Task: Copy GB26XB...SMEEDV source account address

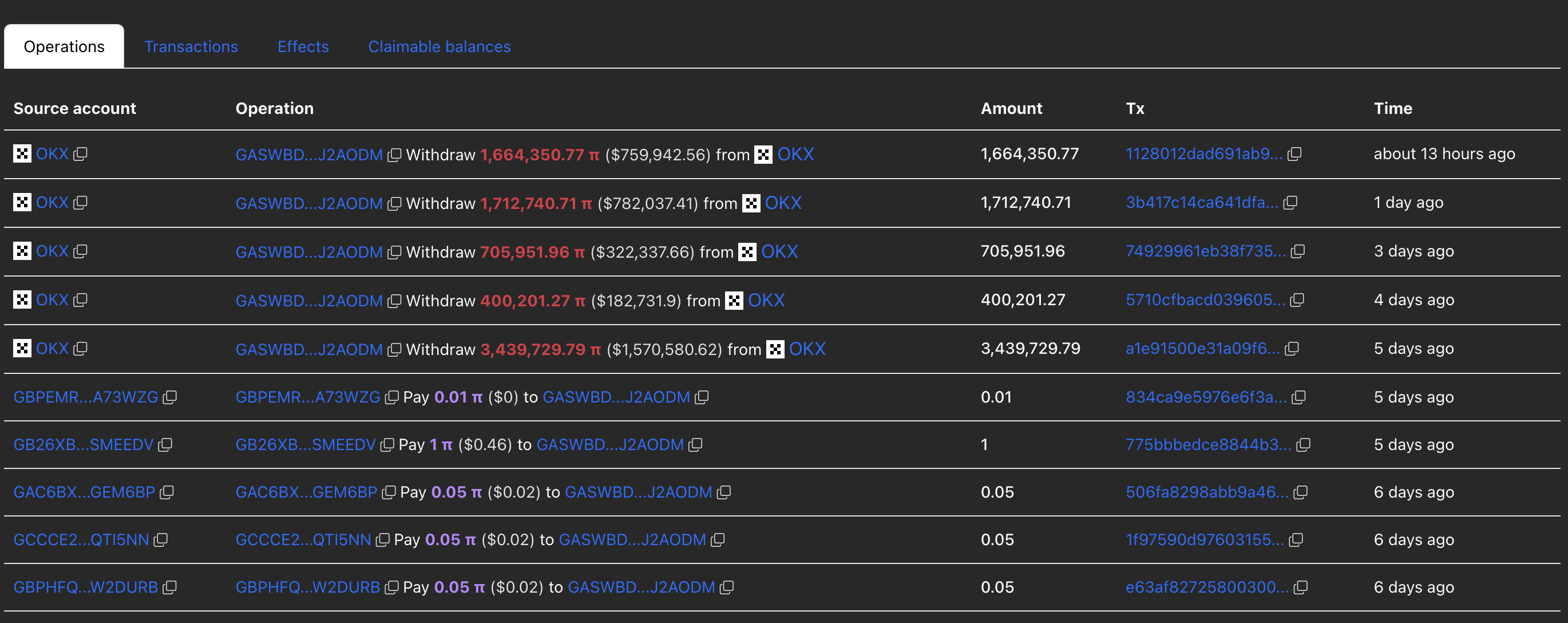Action: (165, 445)
